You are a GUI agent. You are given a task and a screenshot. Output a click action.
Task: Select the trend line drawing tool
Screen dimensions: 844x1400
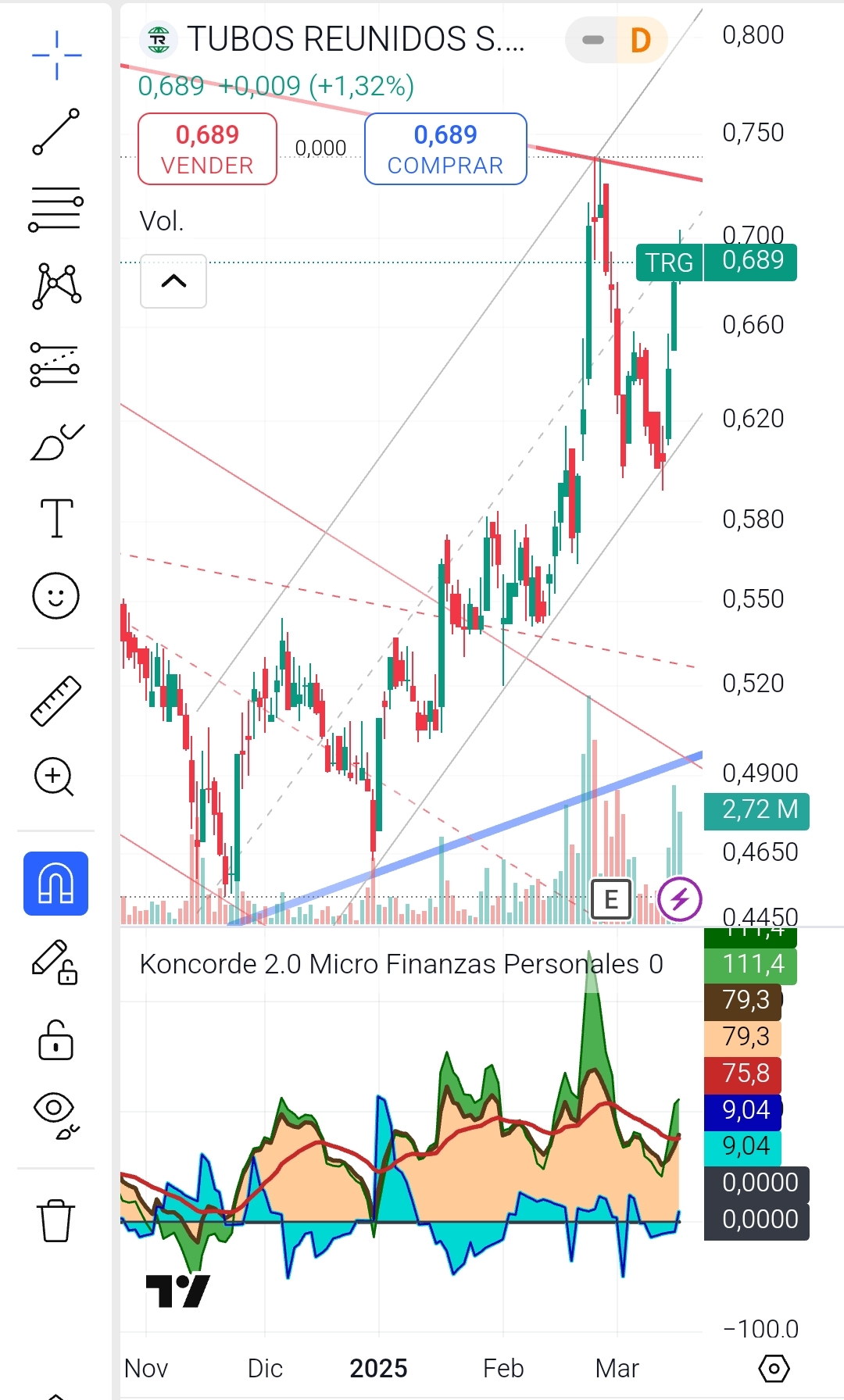click(x=56, y=131)
